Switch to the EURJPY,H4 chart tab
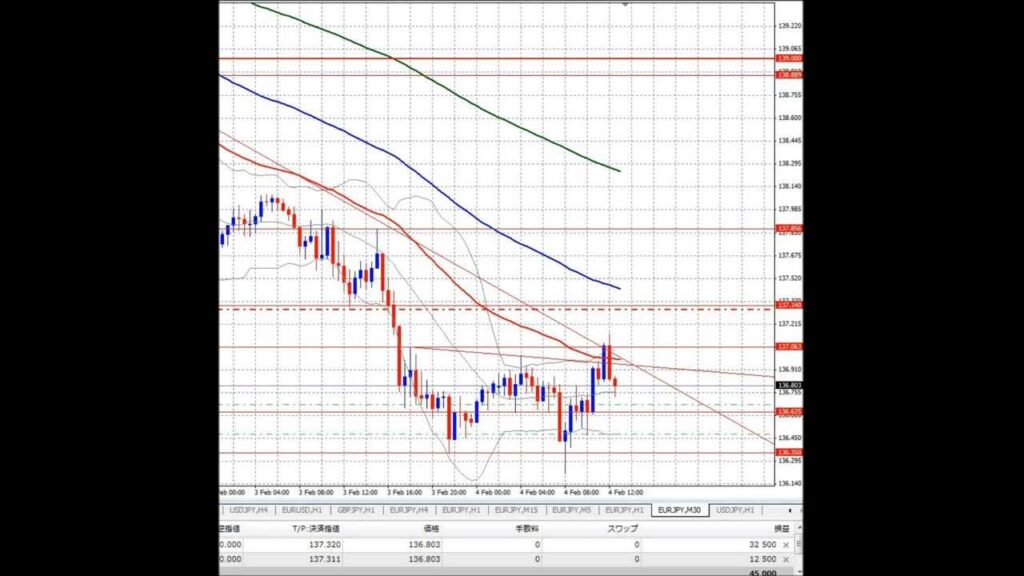The width and height of the screenshot is (1024, 576). [409, 510]
